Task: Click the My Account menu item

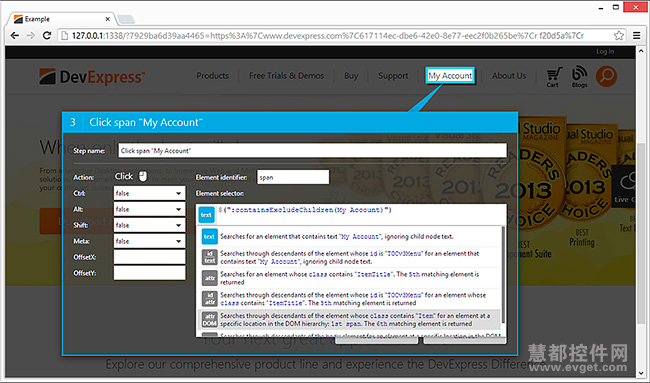Action: point(450,76)
